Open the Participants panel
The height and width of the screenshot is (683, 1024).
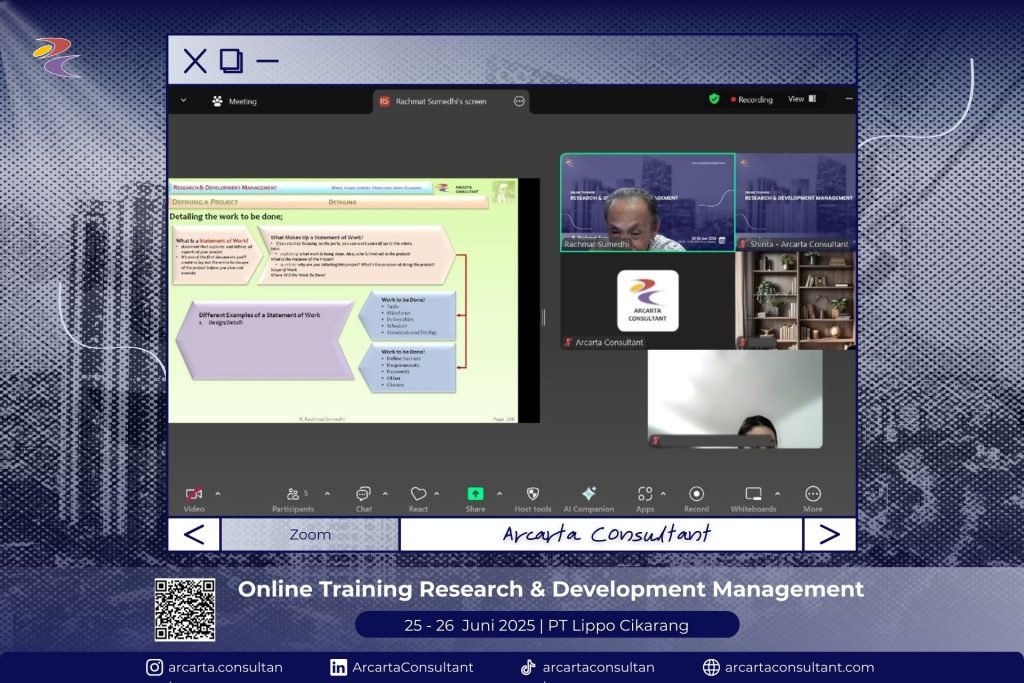click(x=293, y=495)
